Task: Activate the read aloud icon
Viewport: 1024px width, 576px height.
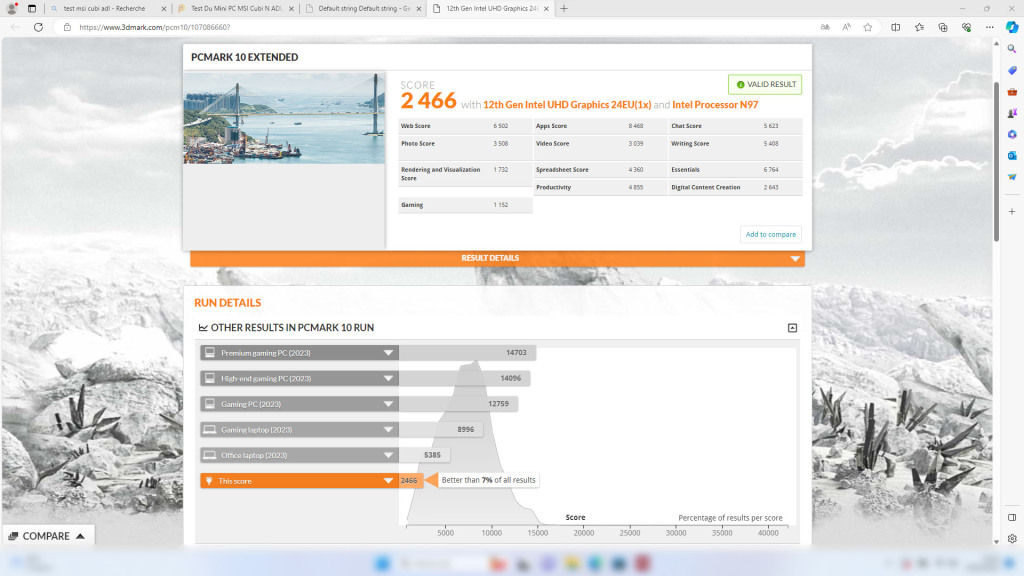Action: 846,27
